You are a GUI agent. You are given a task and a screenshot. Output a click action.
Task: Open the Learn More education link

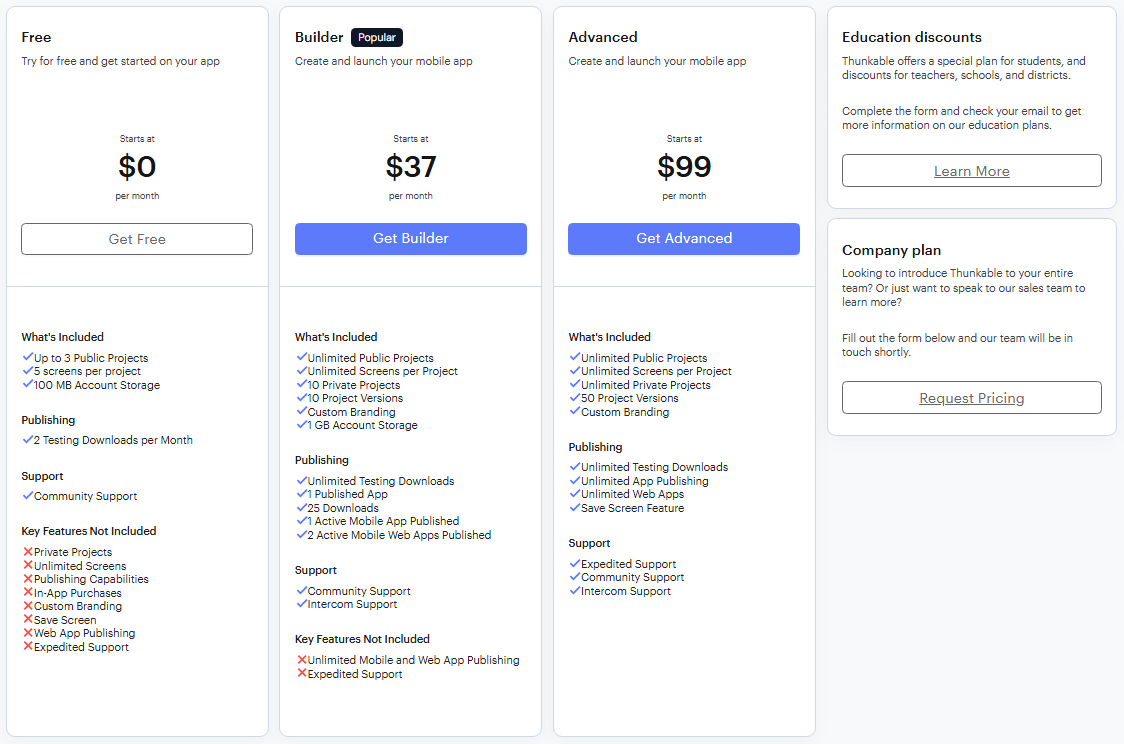tap(971, 171)
